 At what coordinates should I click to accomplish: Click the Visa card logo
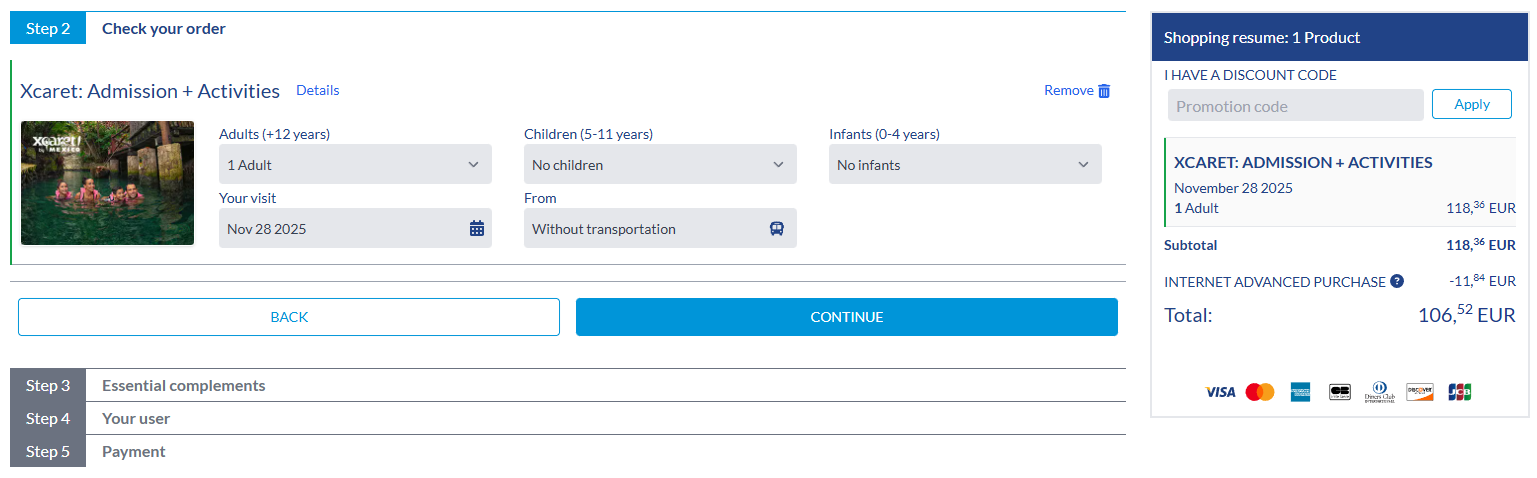coord(1220,392)
